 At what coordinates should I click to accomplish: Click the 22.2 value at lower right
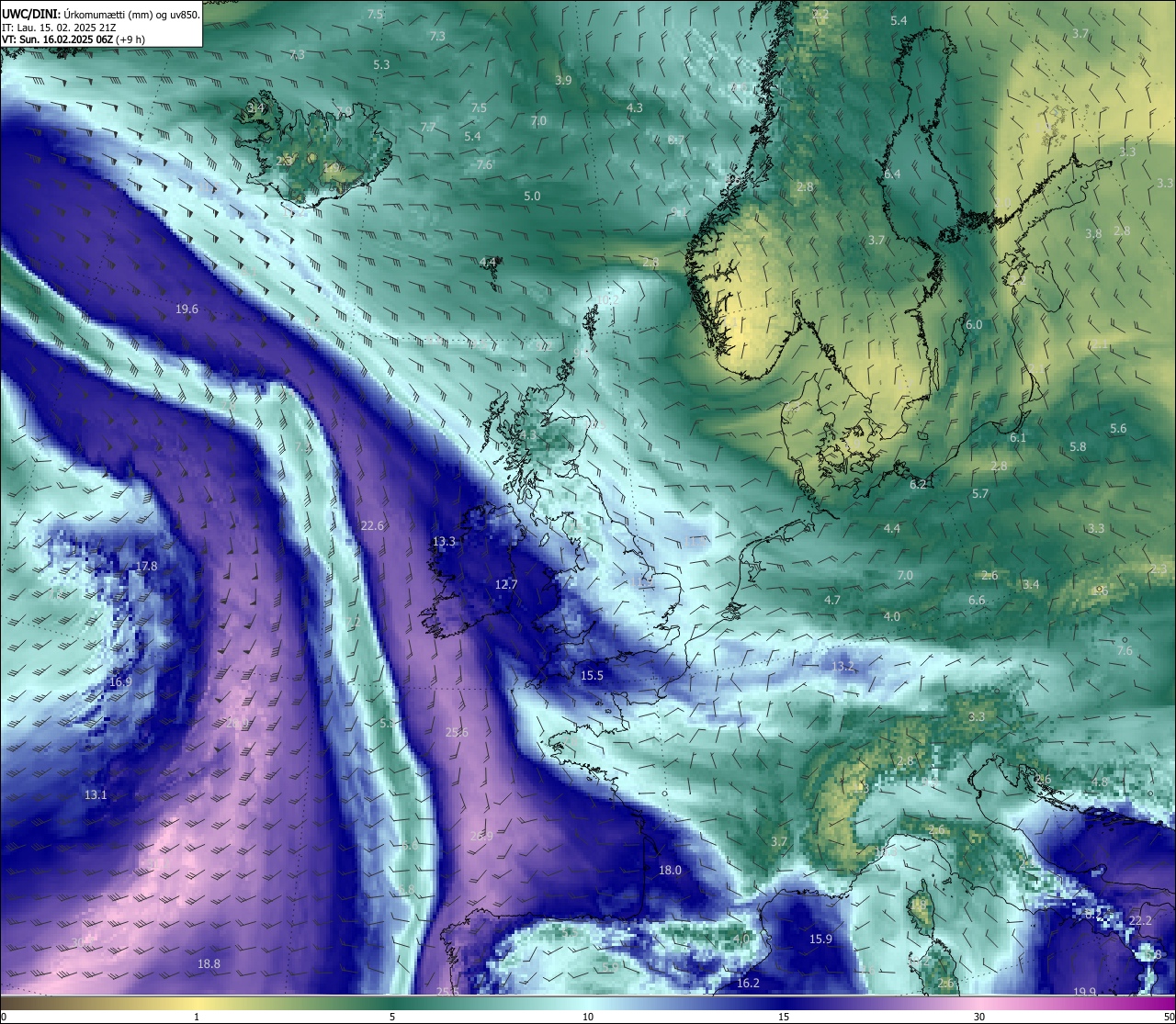[1140, 920]
